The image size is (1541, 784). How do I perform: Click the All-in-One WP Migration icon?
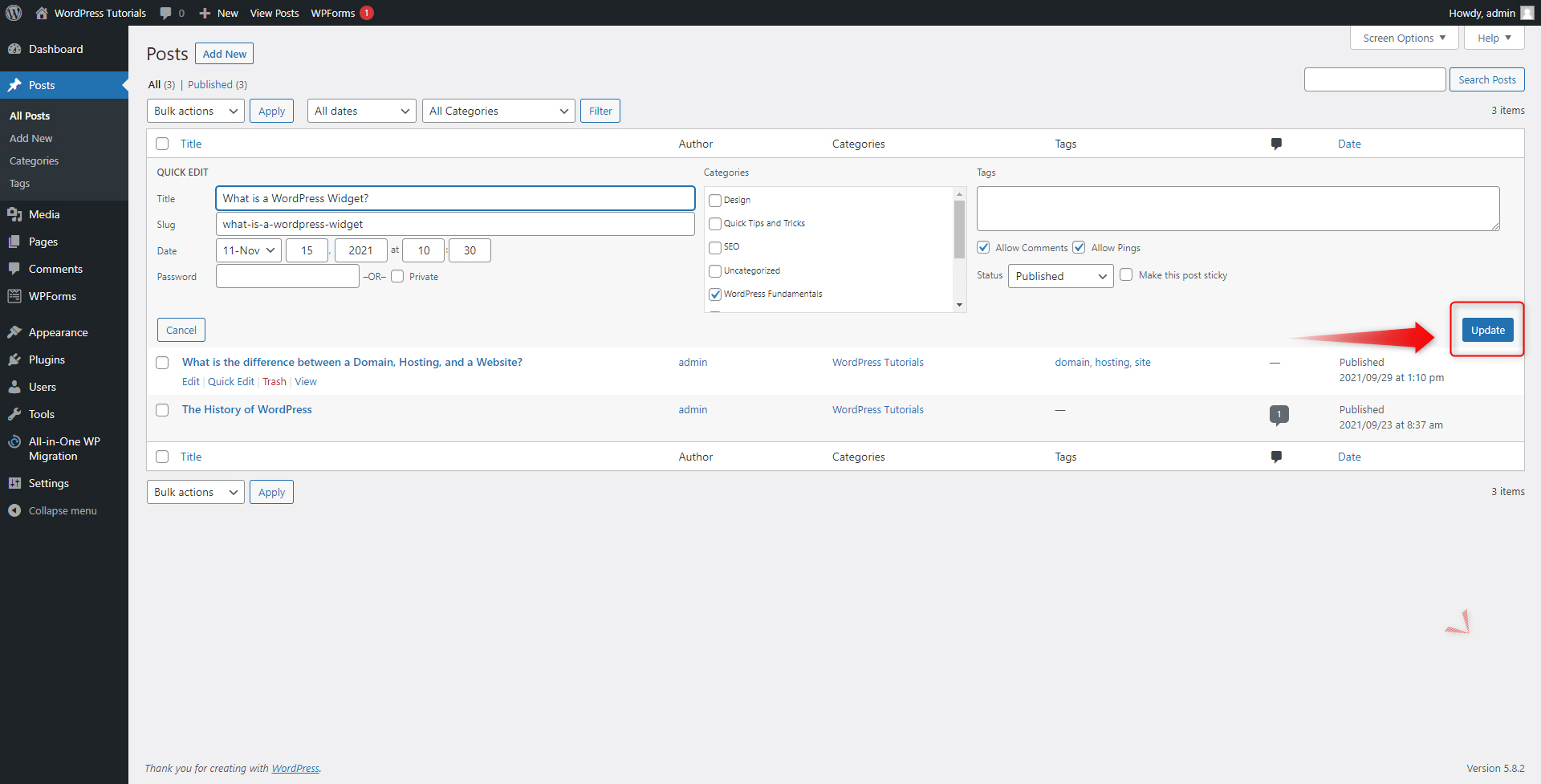click(x=14, y=441)
